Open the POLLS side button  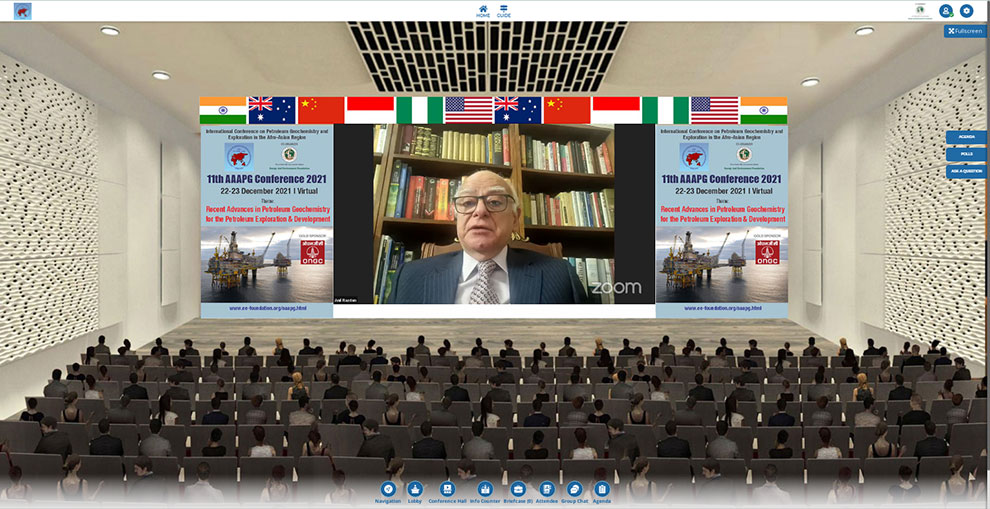click(966, 153)
